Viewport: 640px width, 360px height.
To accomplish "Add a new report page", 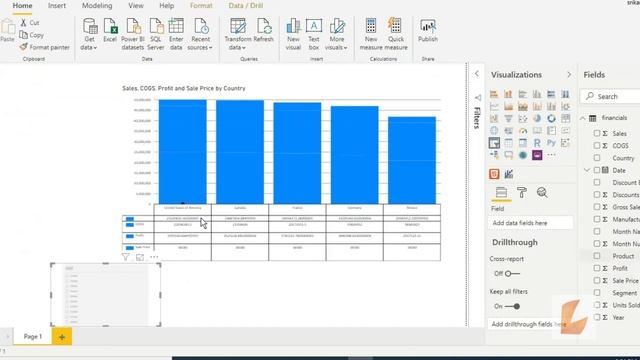I will [62, 337].
